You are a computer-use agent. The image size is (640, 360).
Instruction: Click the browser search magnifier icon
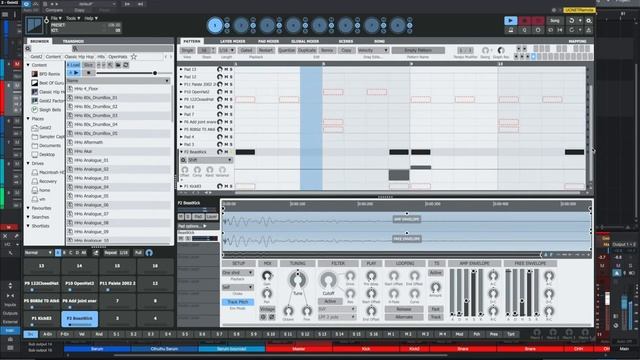[75, 49]
